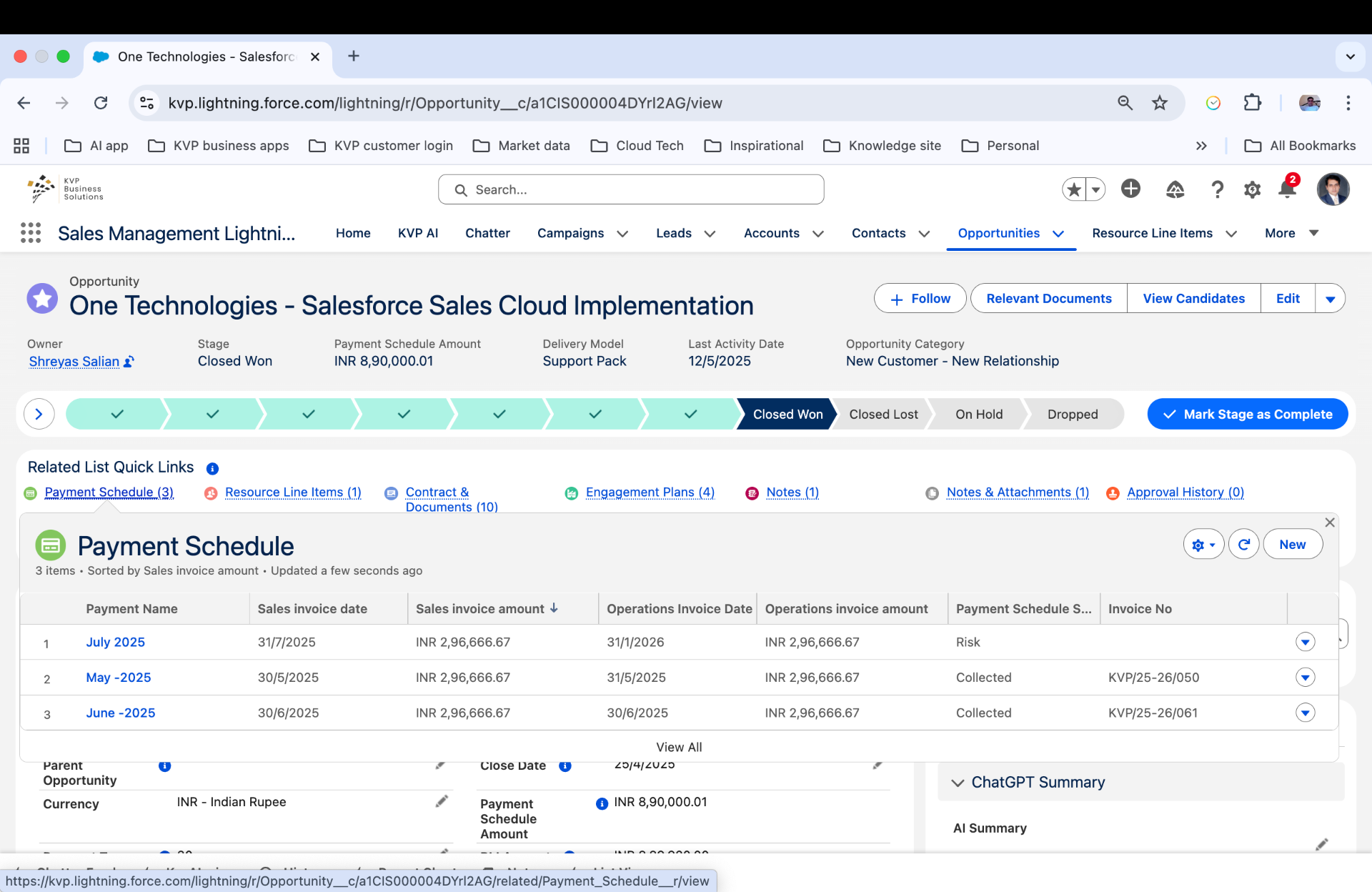Viewport: 1372px width, 892px height.
Task: Open the App Launcher grid icon
Action: pyautogui.click(x=31, y=233)
